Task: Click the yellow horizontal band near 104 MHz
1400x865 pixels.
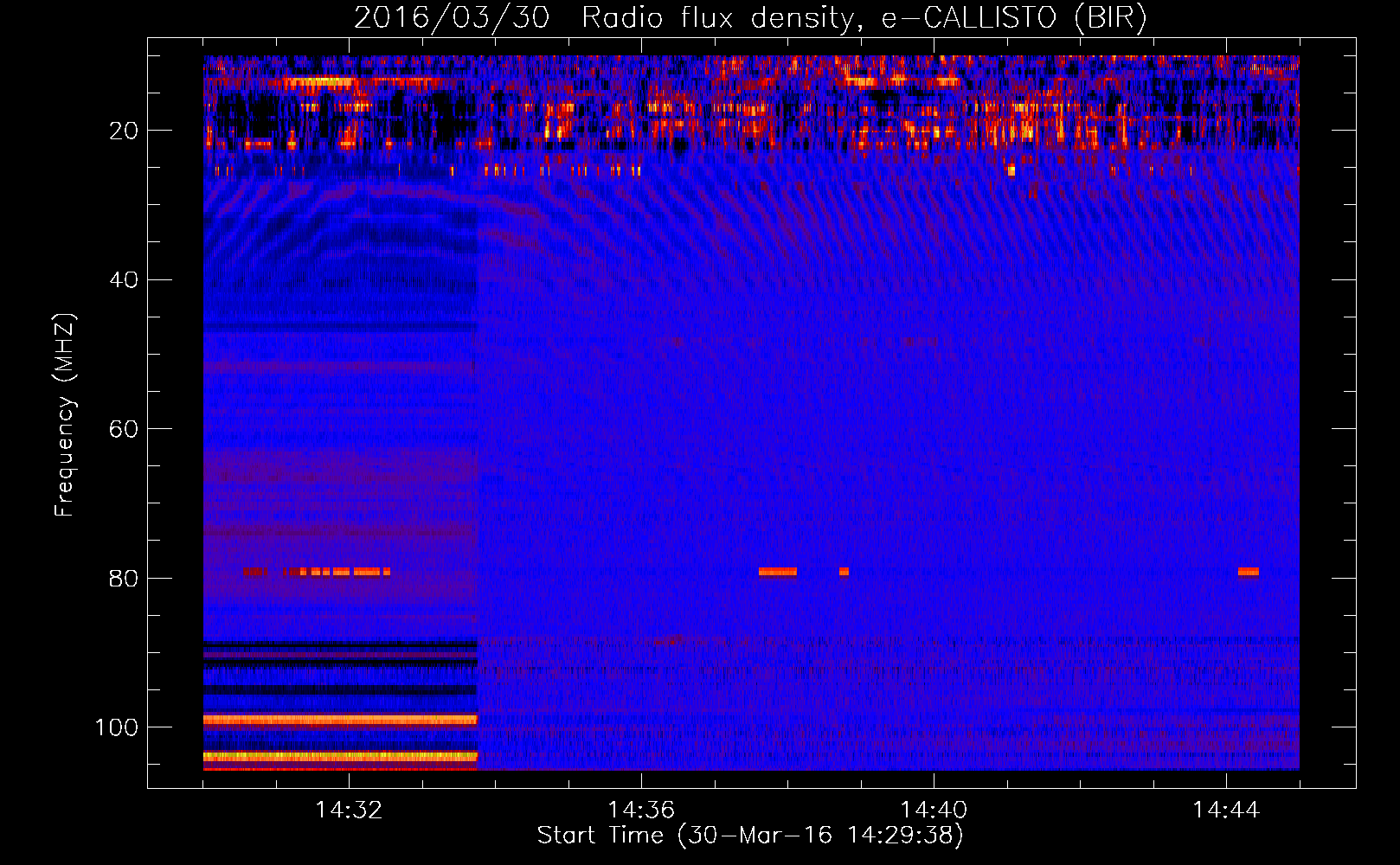Action: point(340,756)
